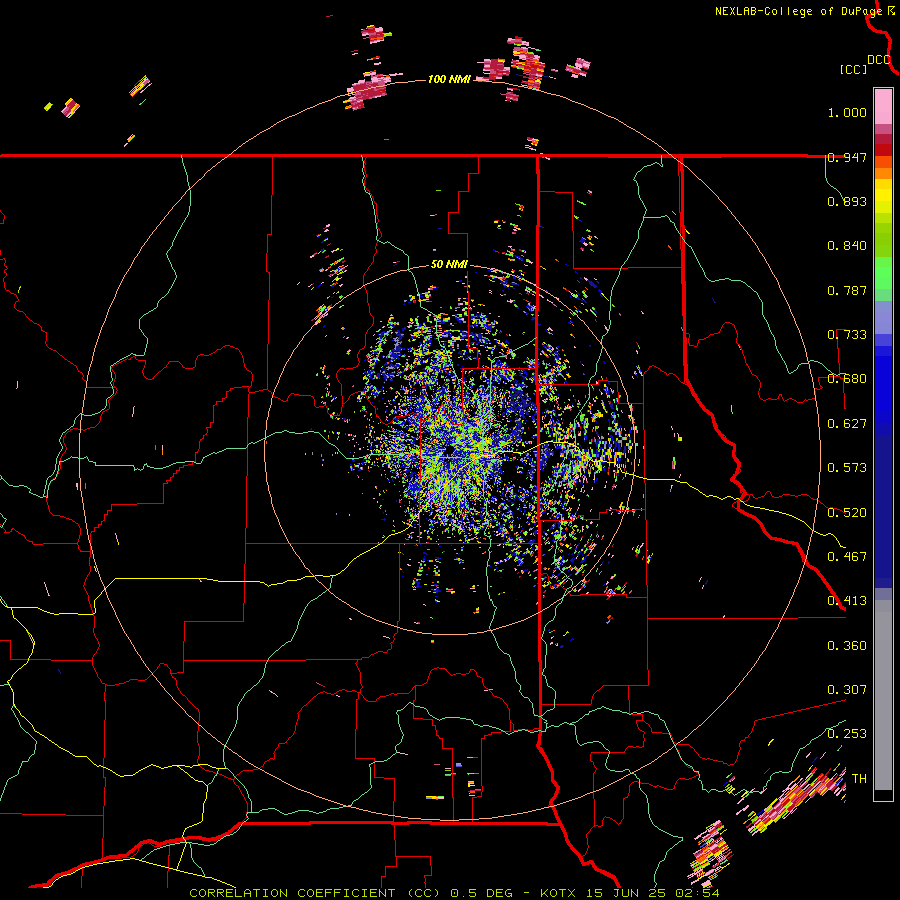Click the 0.733 scale value
This screenshot has height=900, width=900.
click(847, 335)
